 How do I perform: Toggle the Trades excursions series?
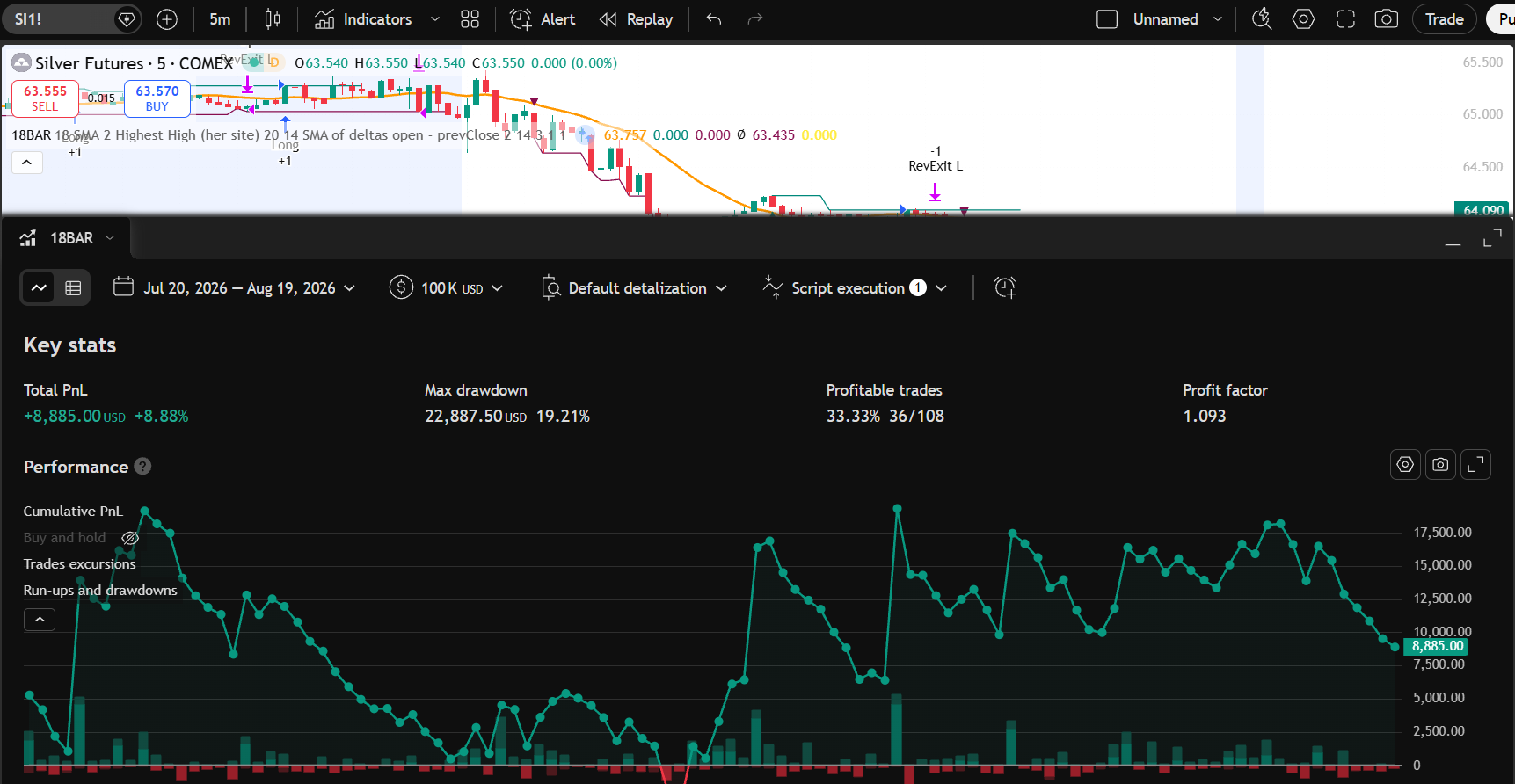79,563
